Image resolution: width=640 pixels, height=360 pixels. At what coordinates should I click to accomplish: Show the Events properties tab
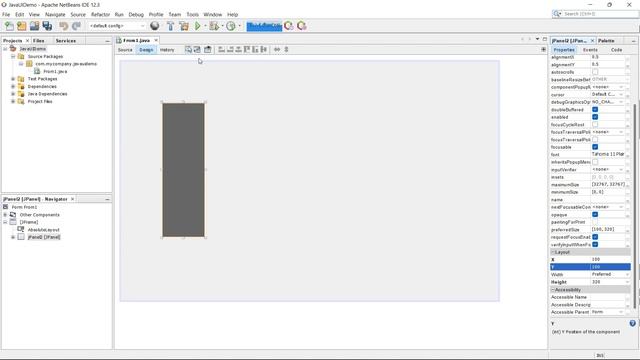click(x=590, y=50)
